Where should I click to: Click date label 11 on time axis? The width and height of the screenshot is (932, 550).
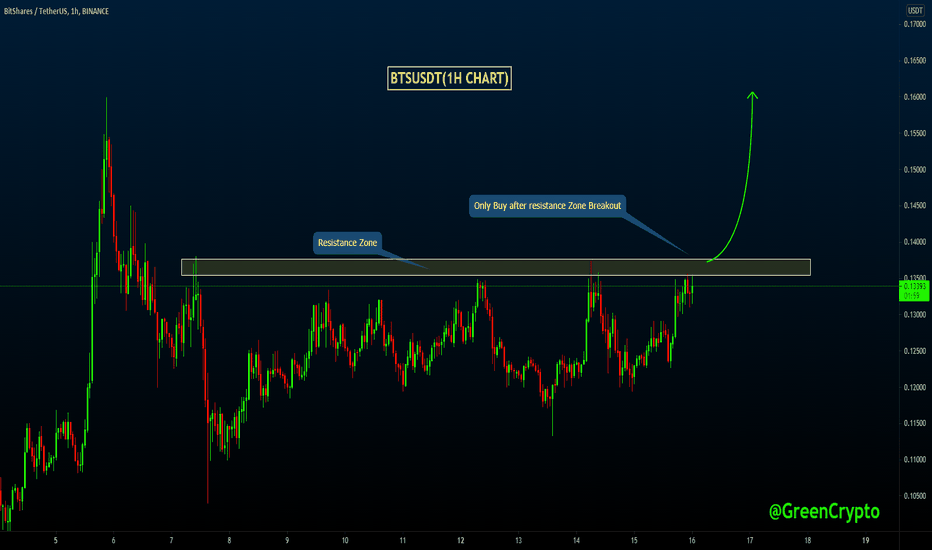[x=403, y=540]
